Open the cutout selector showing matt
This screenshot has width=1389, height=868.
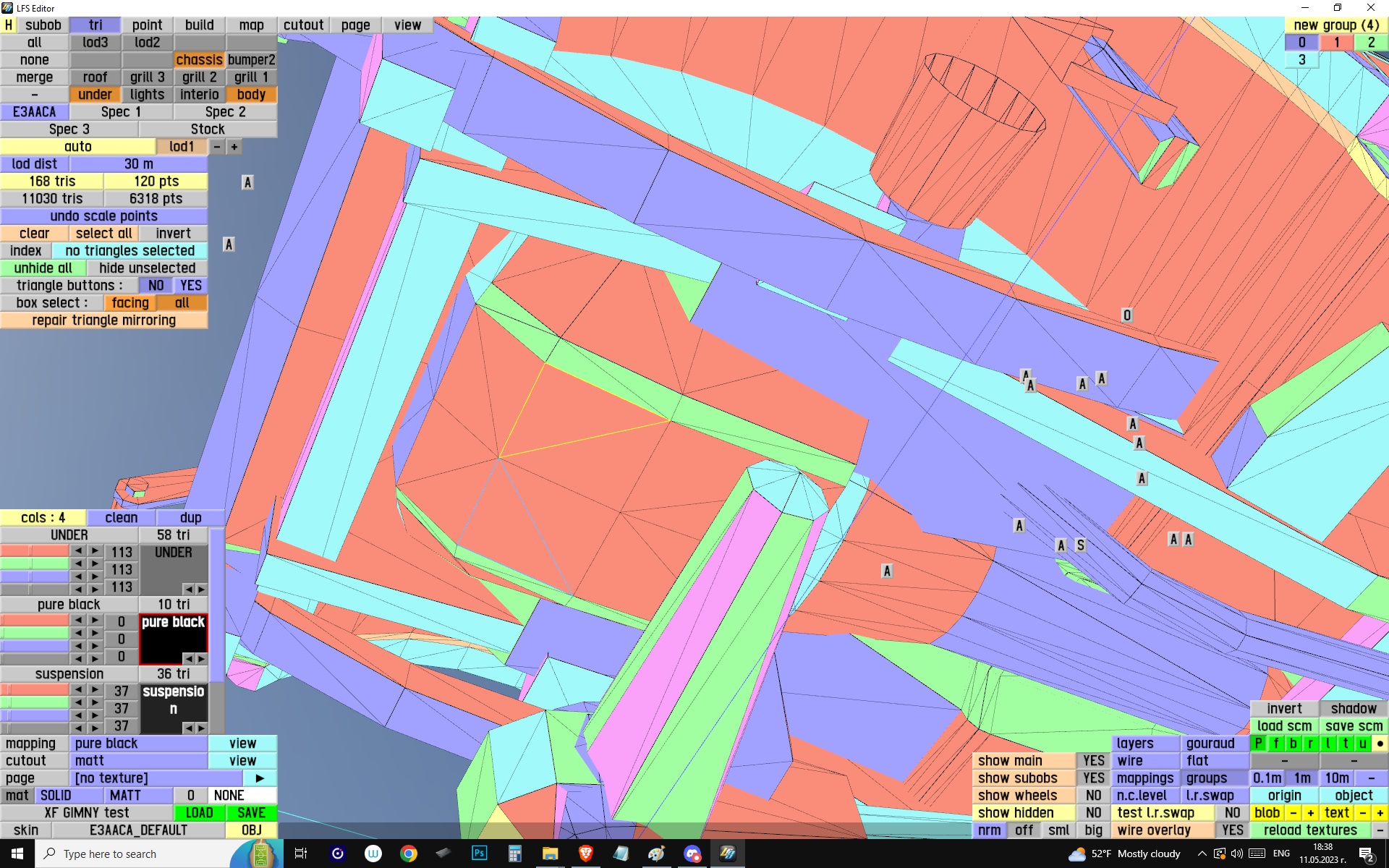point(138,760)
